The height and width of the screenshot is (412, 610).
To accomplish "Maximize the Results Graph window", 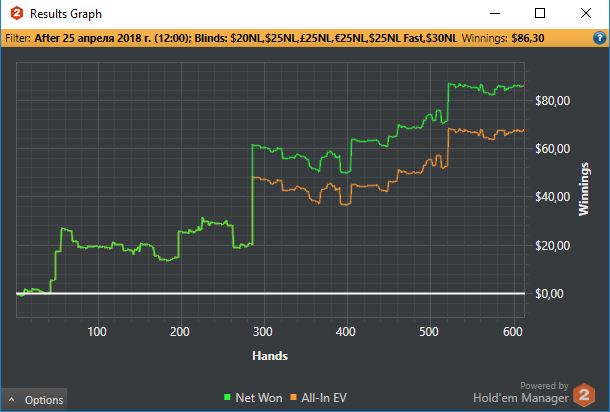I will tap(540, 13).
